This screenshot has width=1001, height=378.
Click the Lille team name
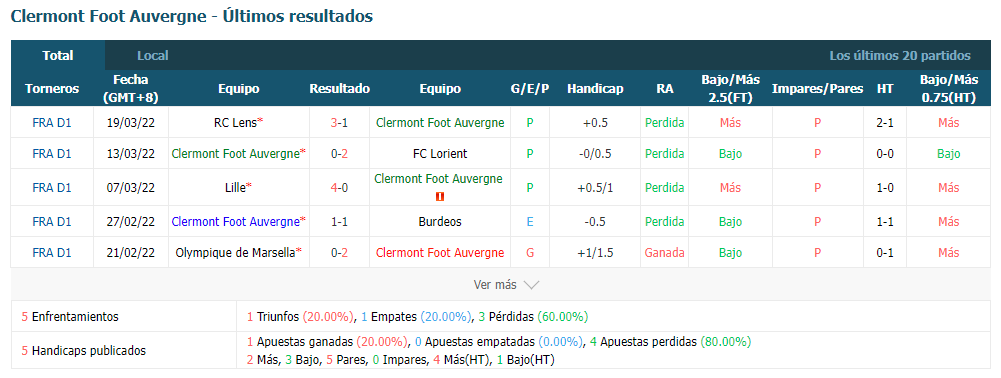236,188
